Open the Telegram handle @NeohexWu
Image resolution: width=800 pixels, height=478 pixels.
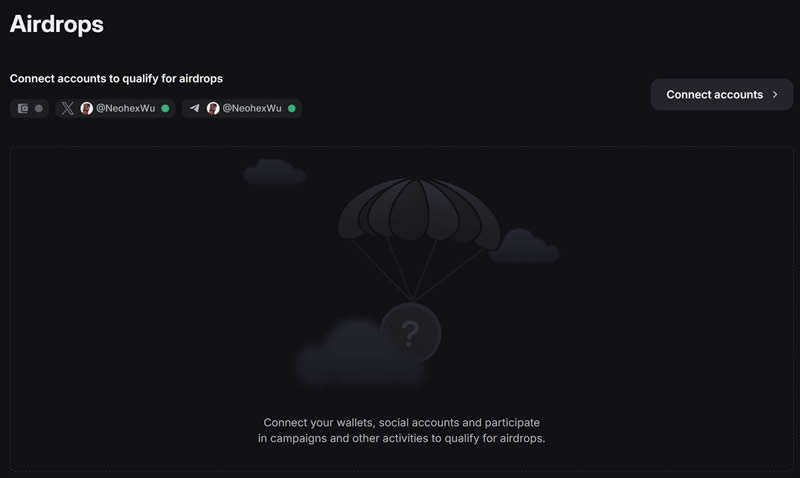point(252,108)
